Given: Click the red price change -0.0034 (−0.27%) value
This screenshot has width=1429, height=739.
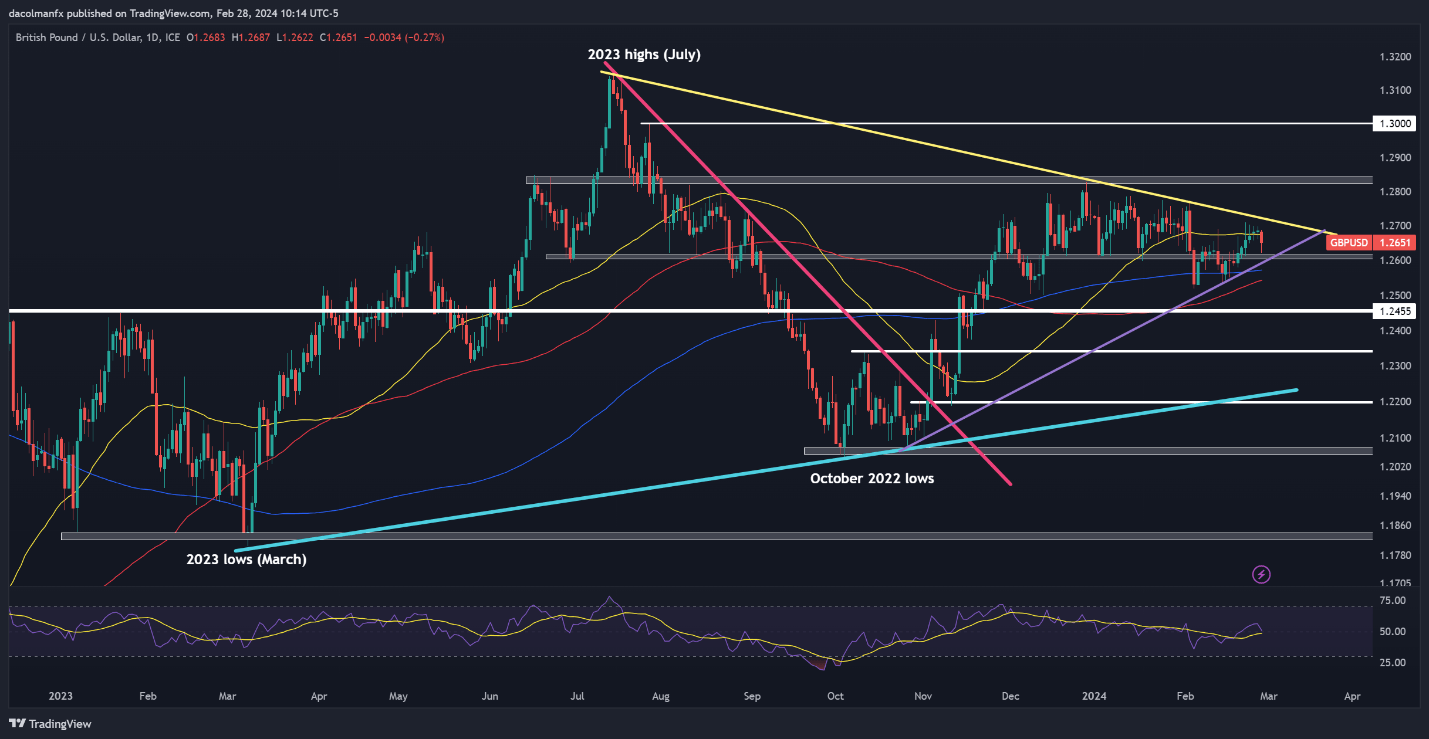Looking at the screenshot, I should (407, 37).
